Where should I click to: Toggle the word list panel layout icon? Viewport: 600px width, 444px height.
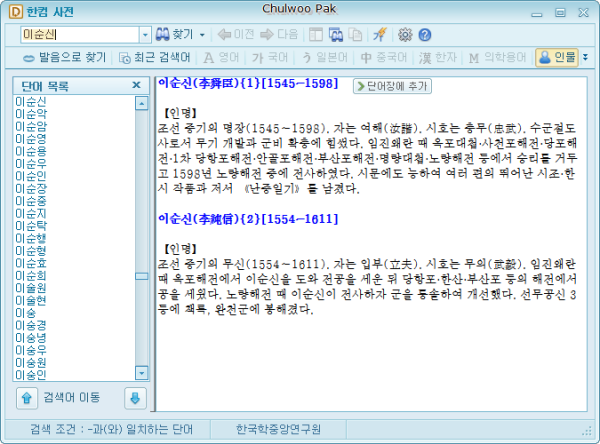point(316,35)
